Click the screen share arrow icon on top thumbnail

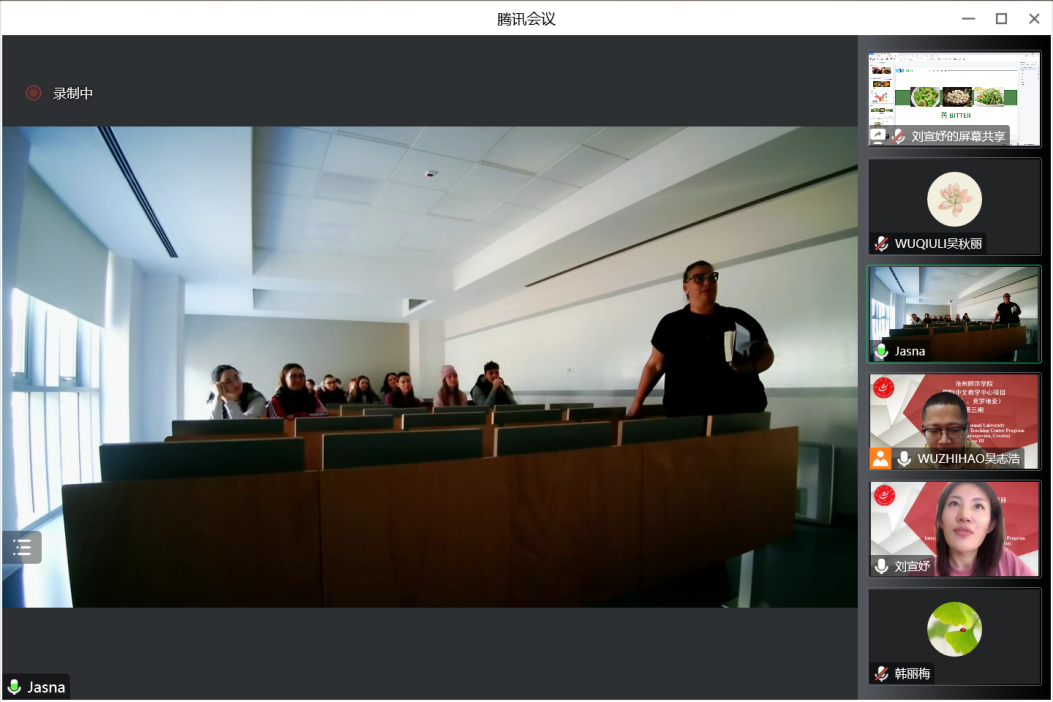[x=878, y=136]
